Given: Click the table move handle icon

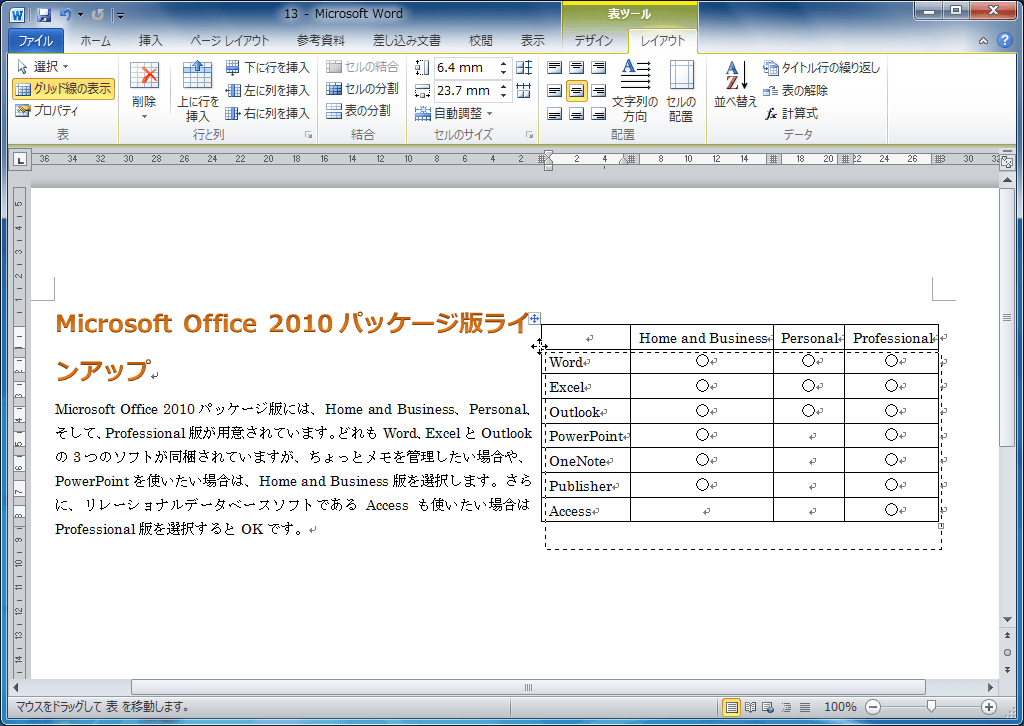Looking at the screenshot, I should pos(534,318).
